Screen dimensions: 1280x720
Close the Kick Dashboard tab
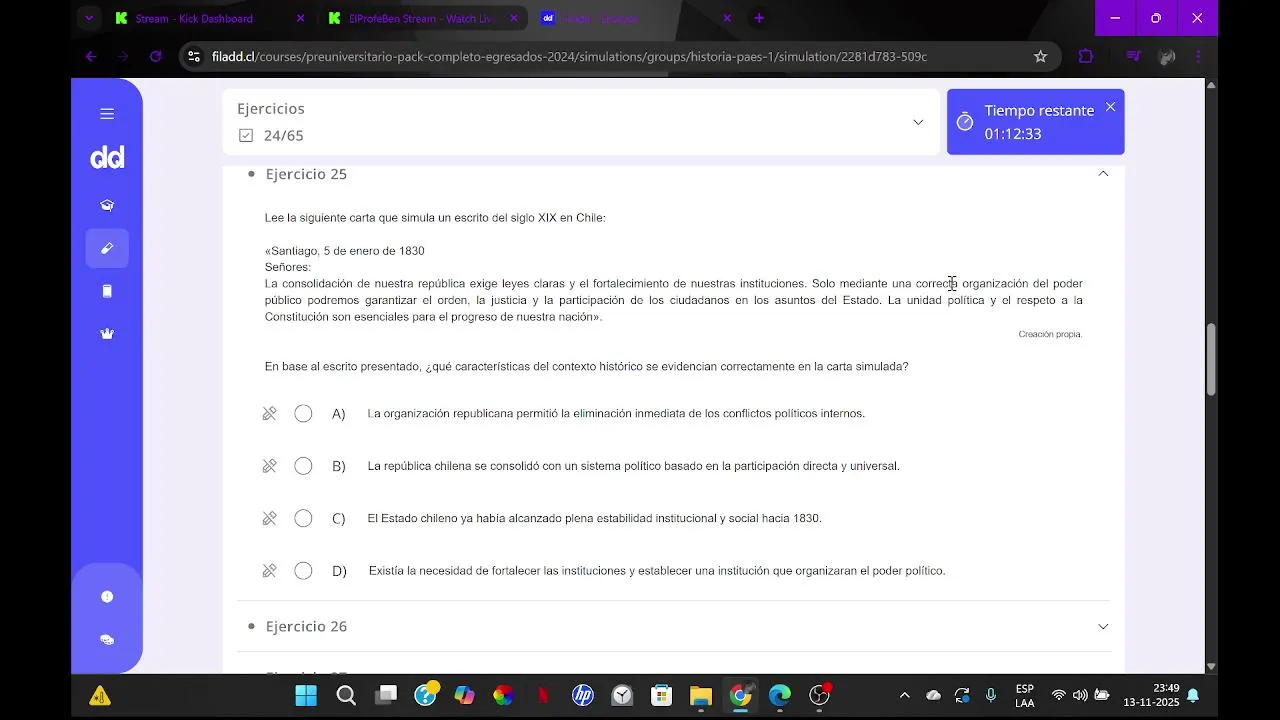coord(300,18)
